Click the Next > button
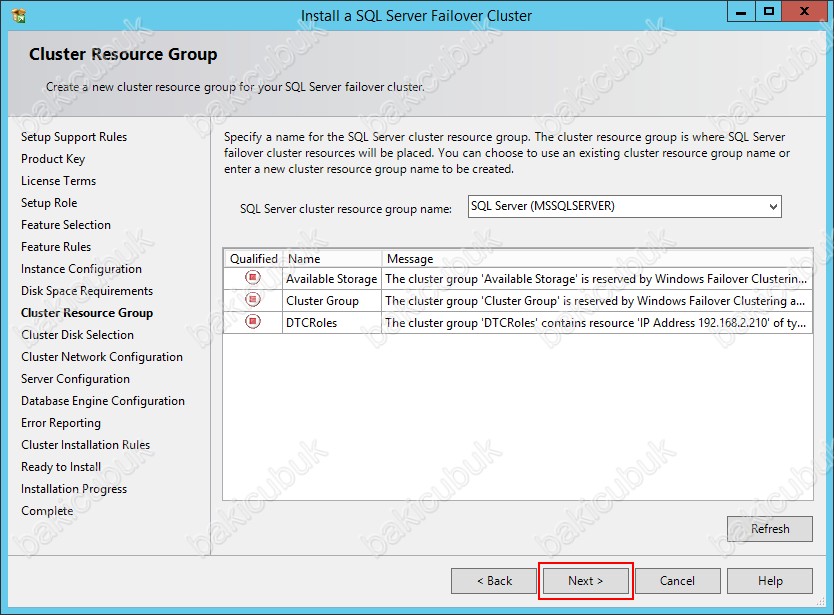 tap(586, 580)
